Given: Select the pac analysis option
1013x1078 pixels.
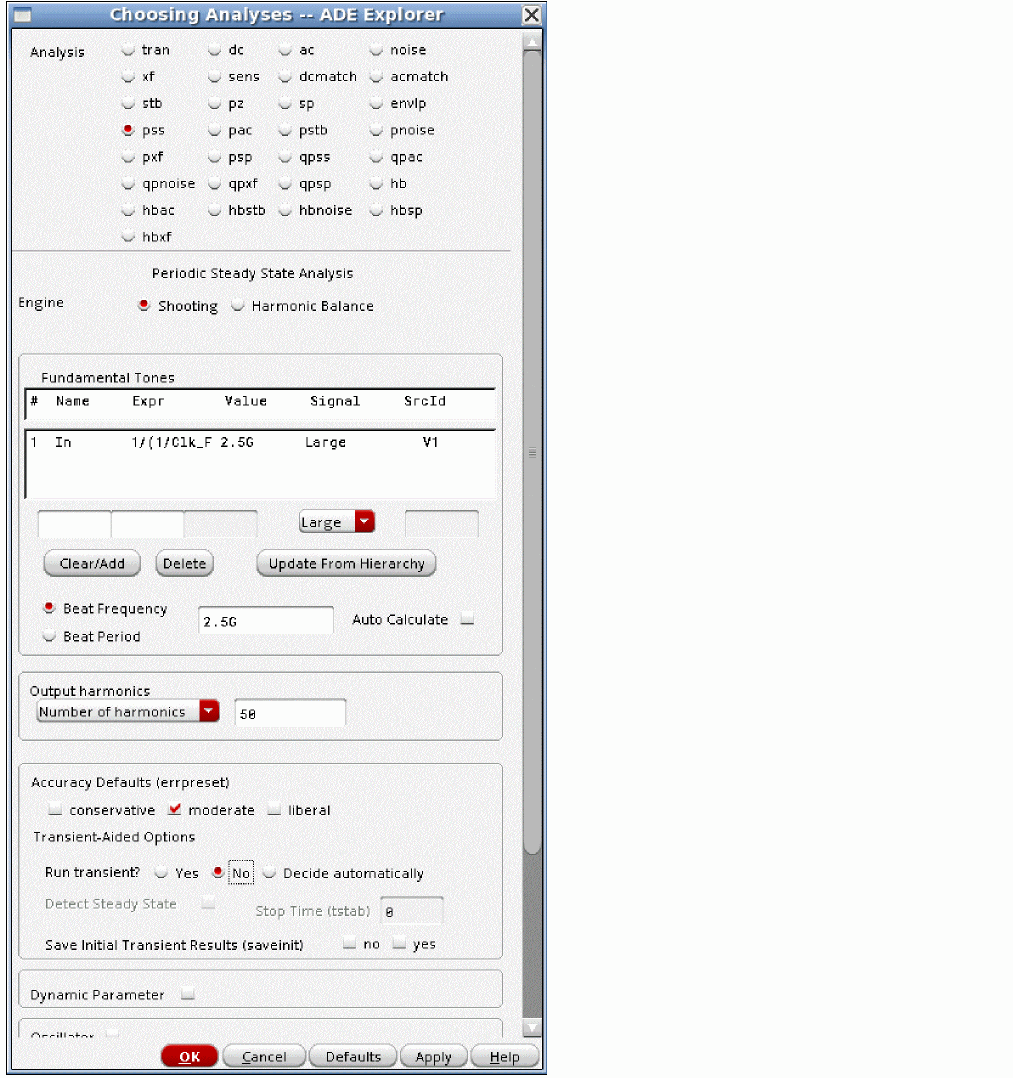Looking at the screenshot, I should click(x=215, y=130).
